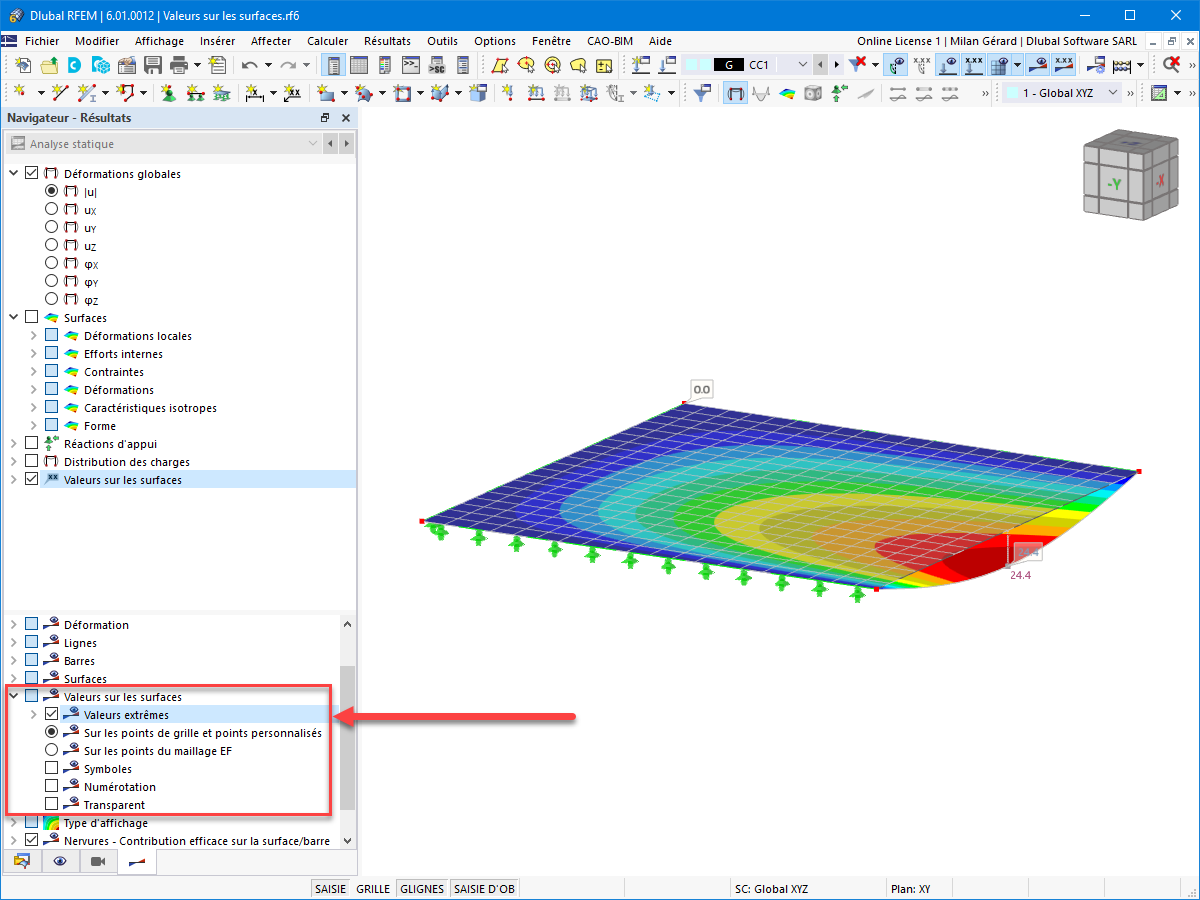Image resolution: width=1200 pixels, height=900 pixels.
Task: Toggle the SAISIE D'OB status bar button
Action: (484, 889)
